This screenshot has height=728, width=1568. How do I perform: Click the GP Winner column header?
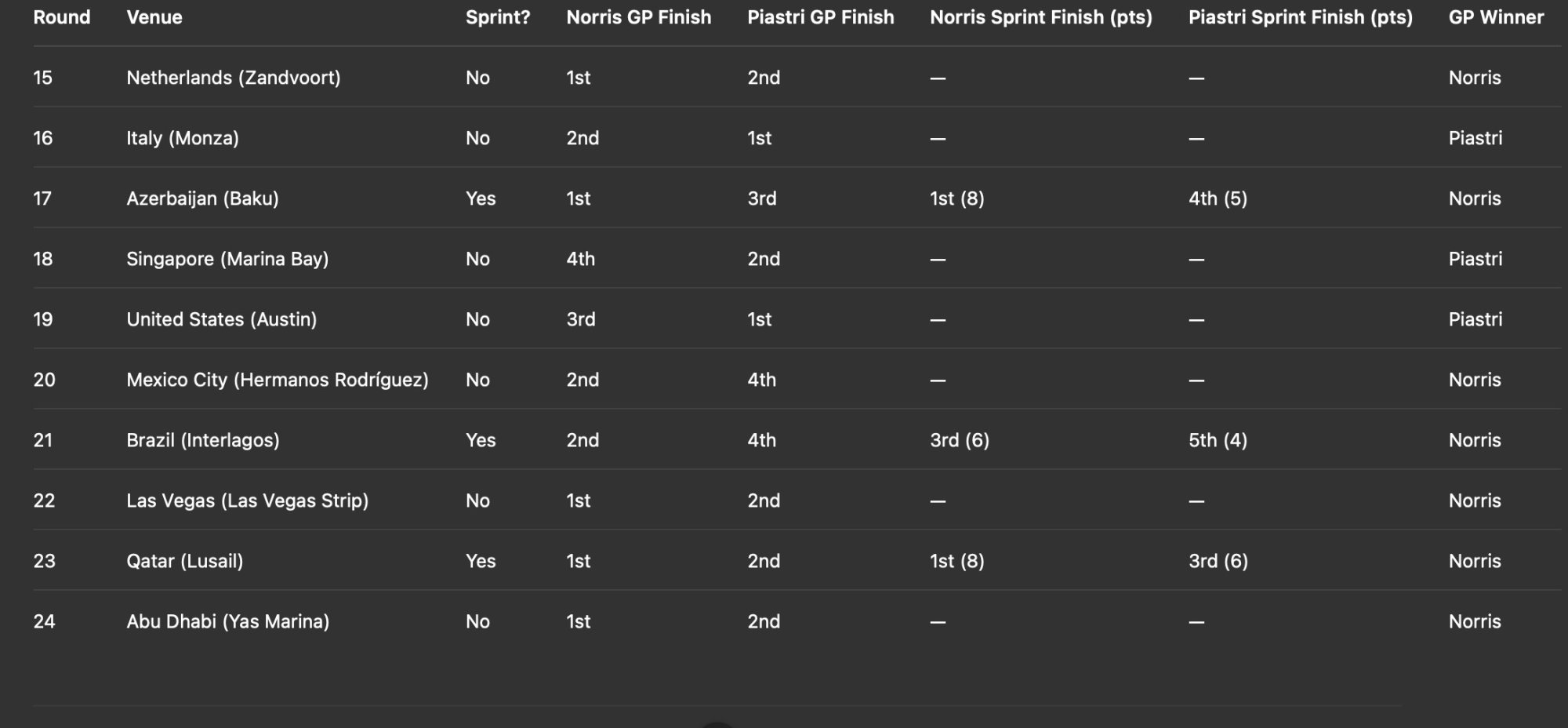click(1496, 17)
